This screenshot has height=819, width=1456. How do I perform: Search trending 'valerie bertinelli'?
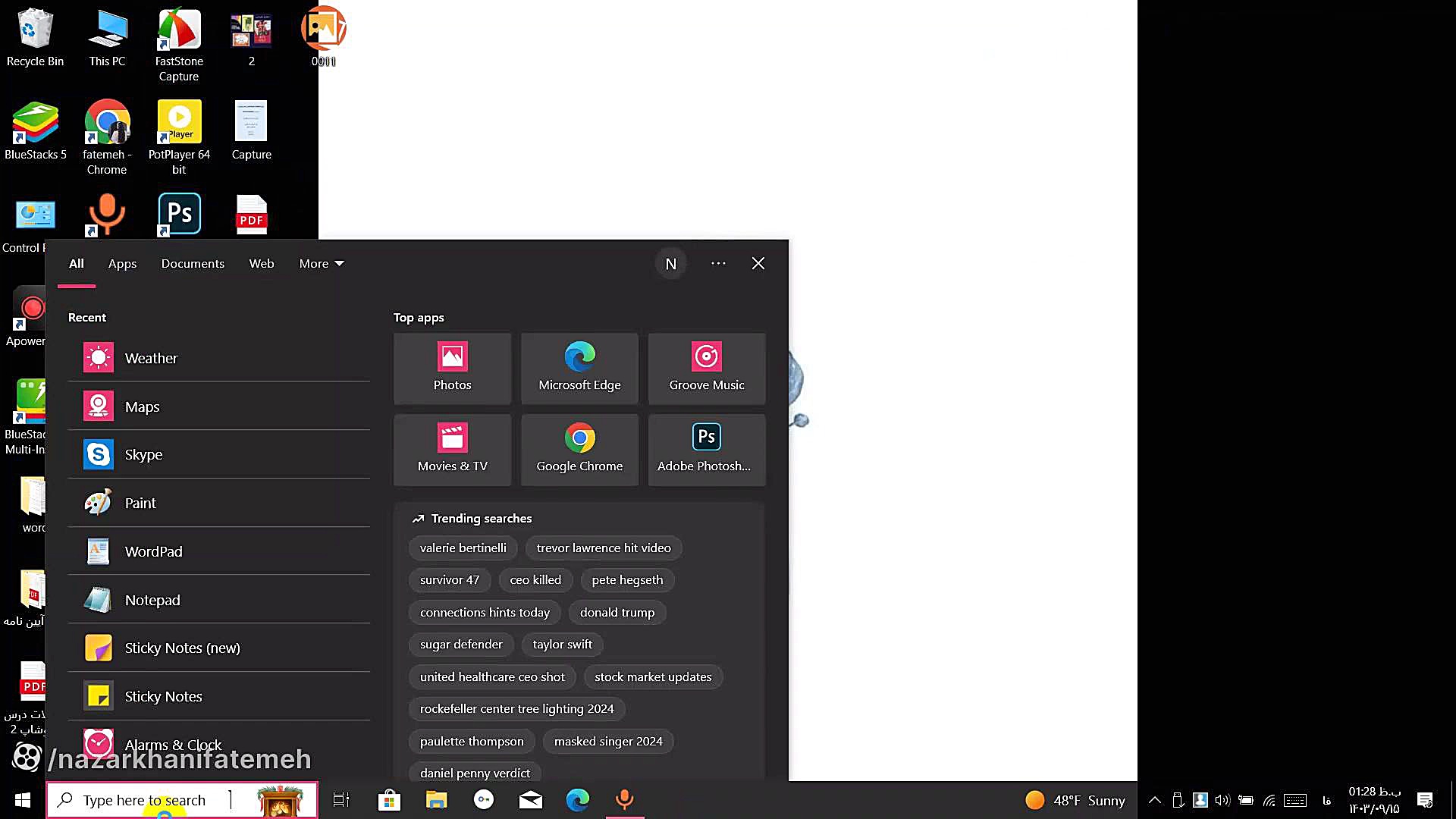point(463,548)
